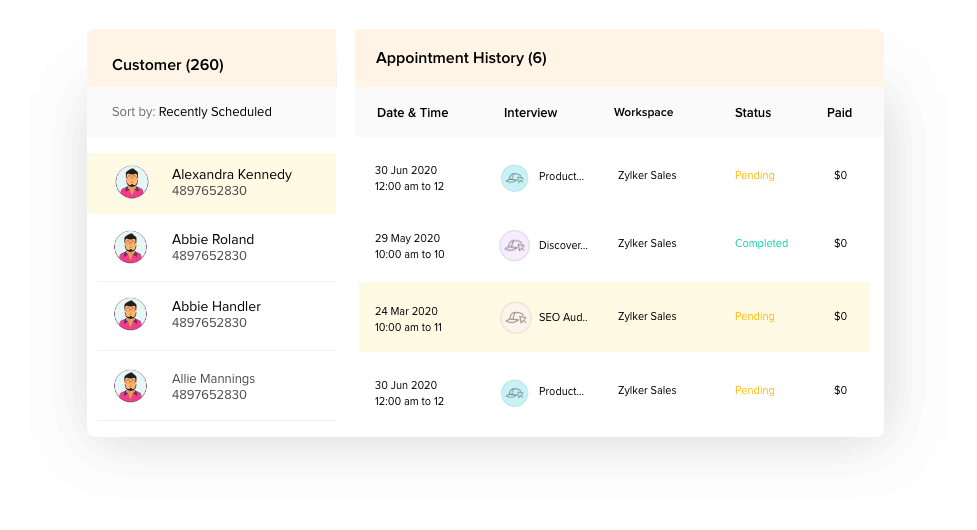The height and width of the screenshot is (530, 977).
Task: Select customer Allie Mannings from list
Action: (x=213, y=379)
